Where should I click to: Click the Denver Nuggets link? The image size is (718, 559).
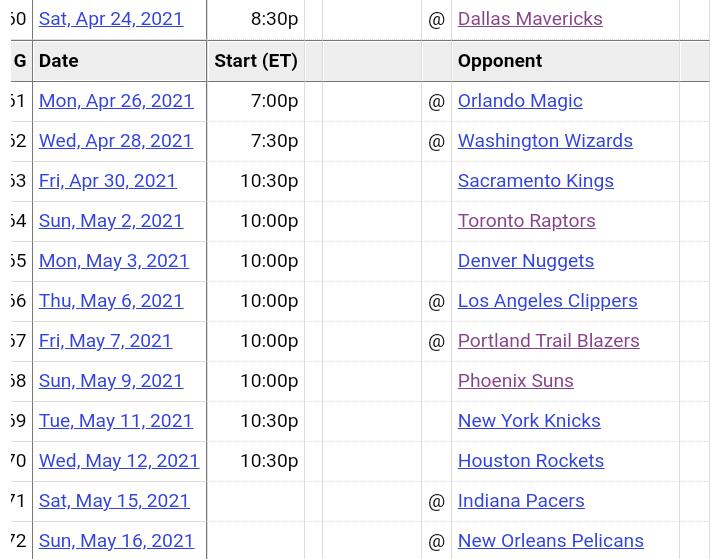click(525, 261)
